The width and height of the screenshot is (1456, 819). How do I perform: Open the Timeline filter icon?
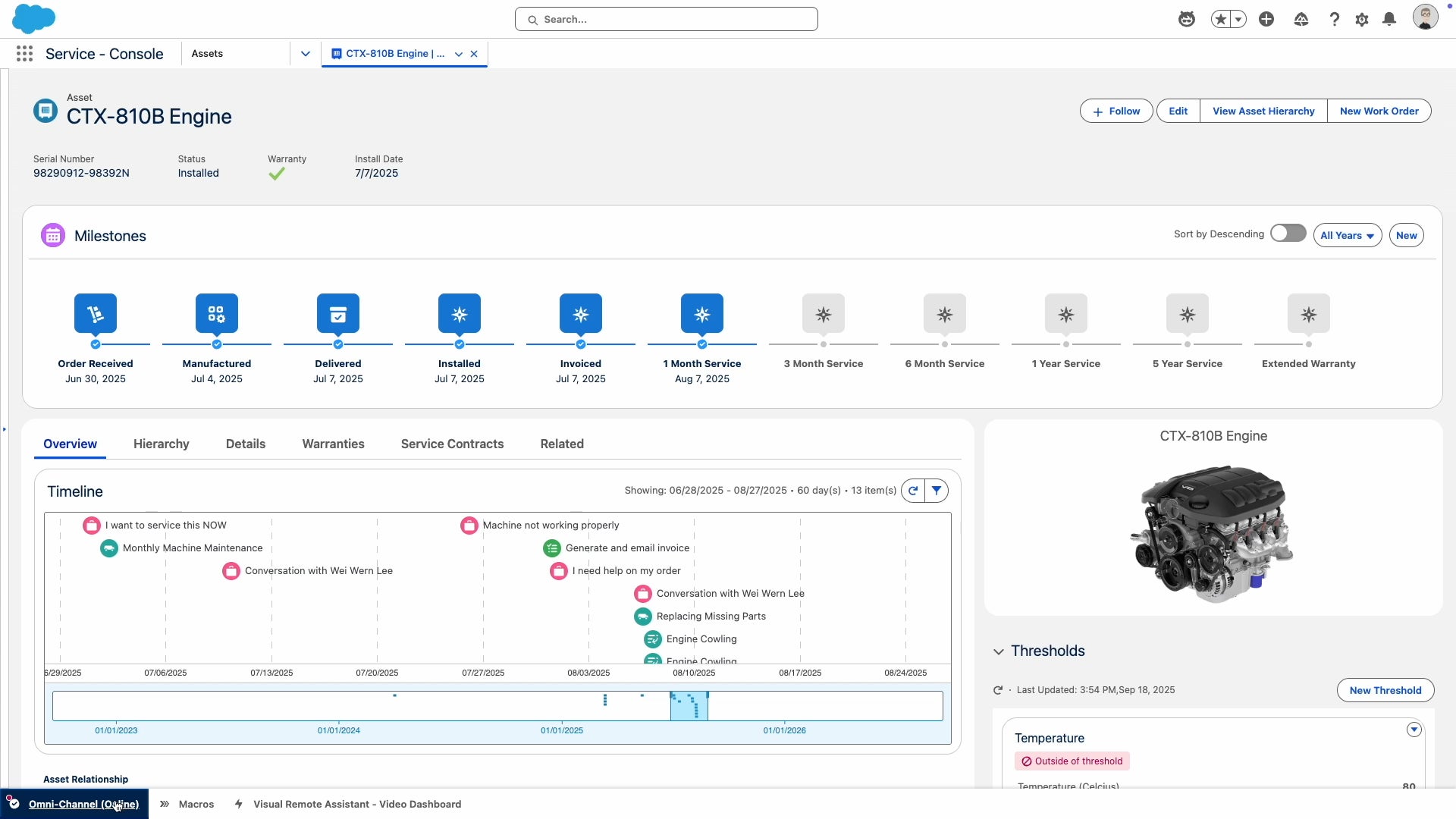(937, 491)
